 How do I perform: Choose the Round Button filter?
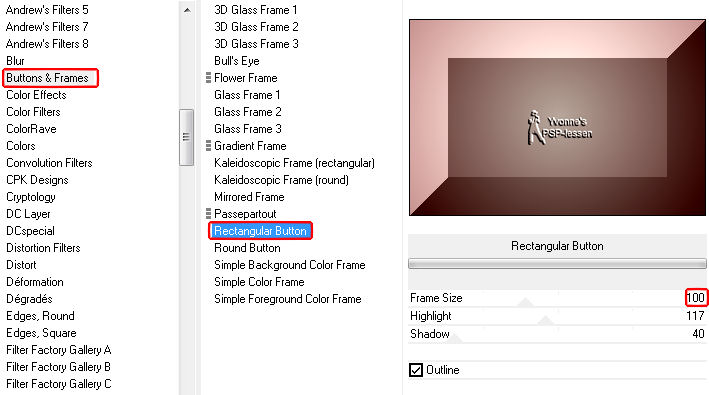(247, 248)
